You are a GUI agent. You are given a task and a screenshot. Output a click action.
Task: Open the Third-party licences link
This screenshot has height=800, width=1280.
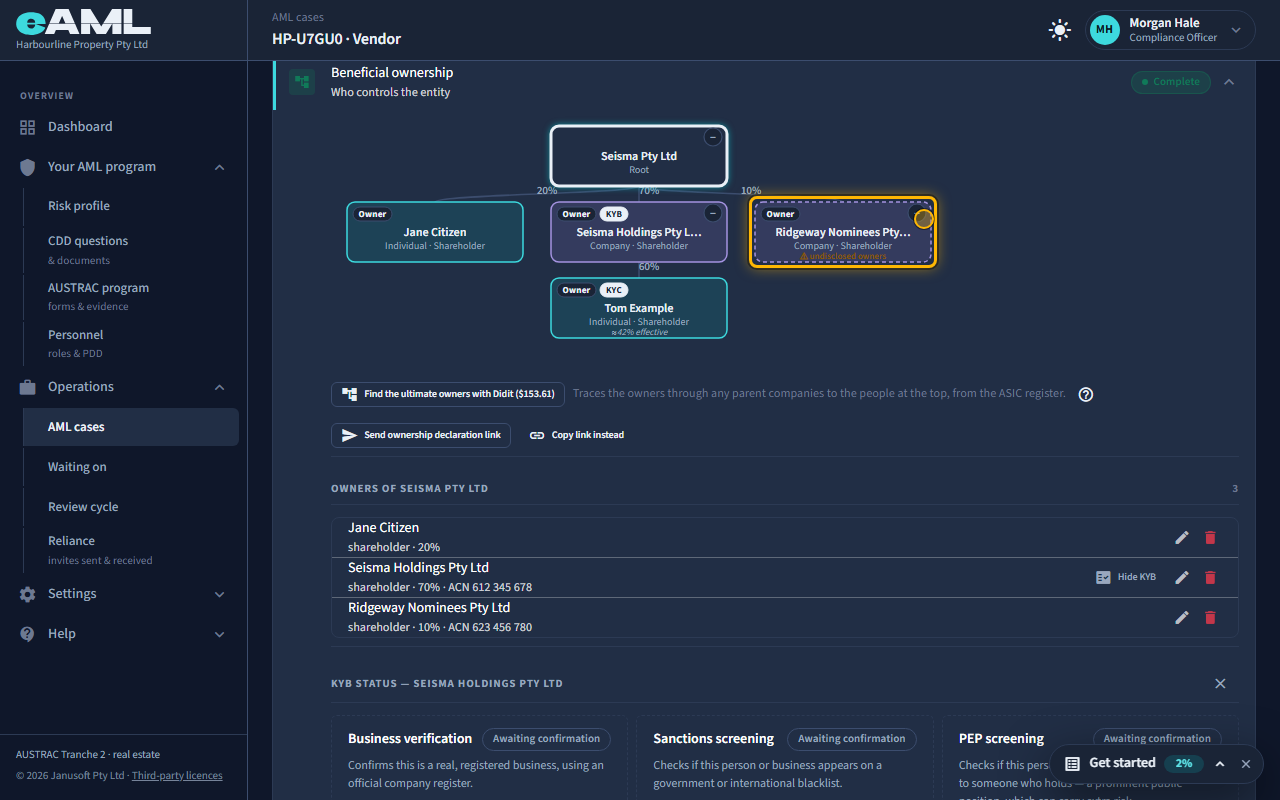coord(177,775)
